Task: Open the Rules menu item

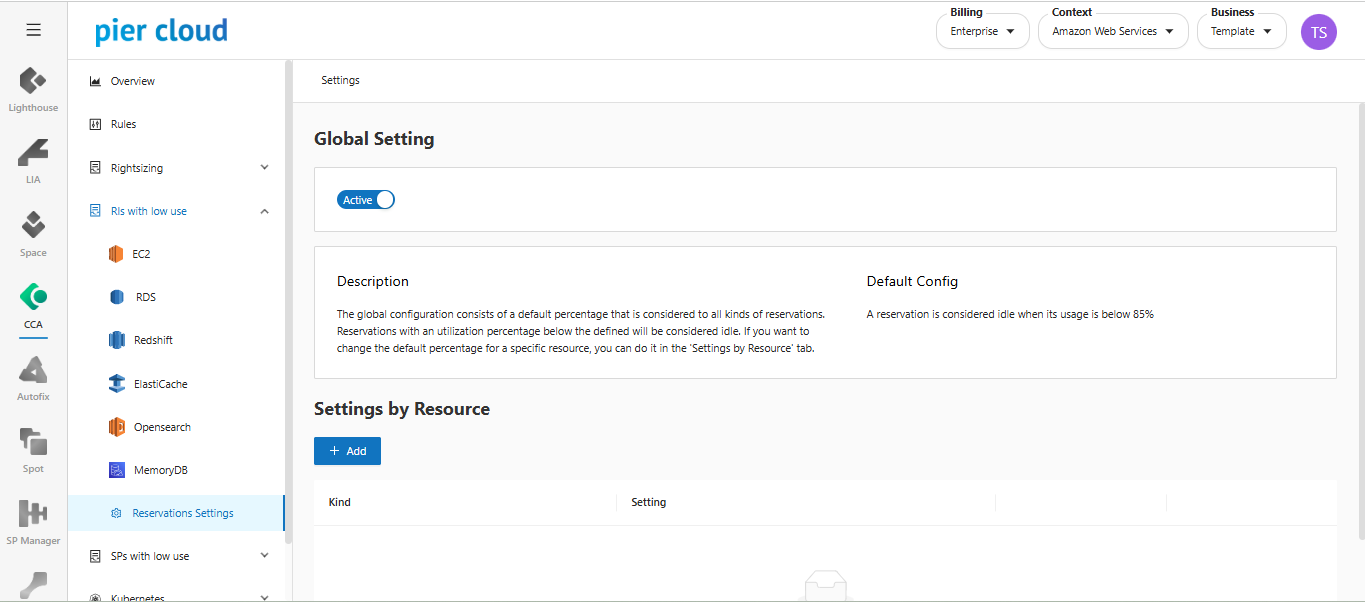Action: (123, 124)
